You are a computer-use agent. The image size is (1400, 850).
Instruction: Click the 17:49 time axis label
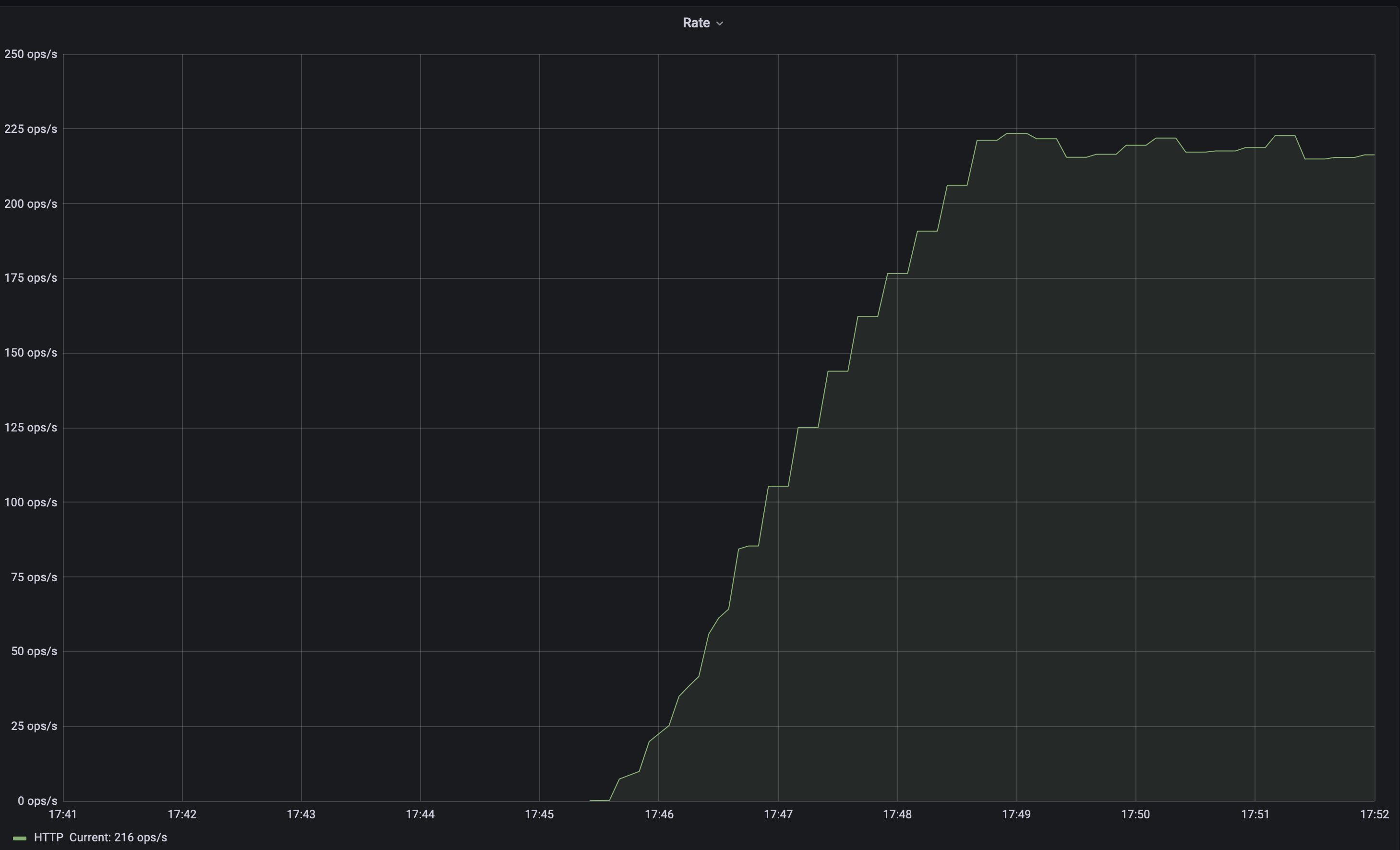click(x=1016, y=814)
